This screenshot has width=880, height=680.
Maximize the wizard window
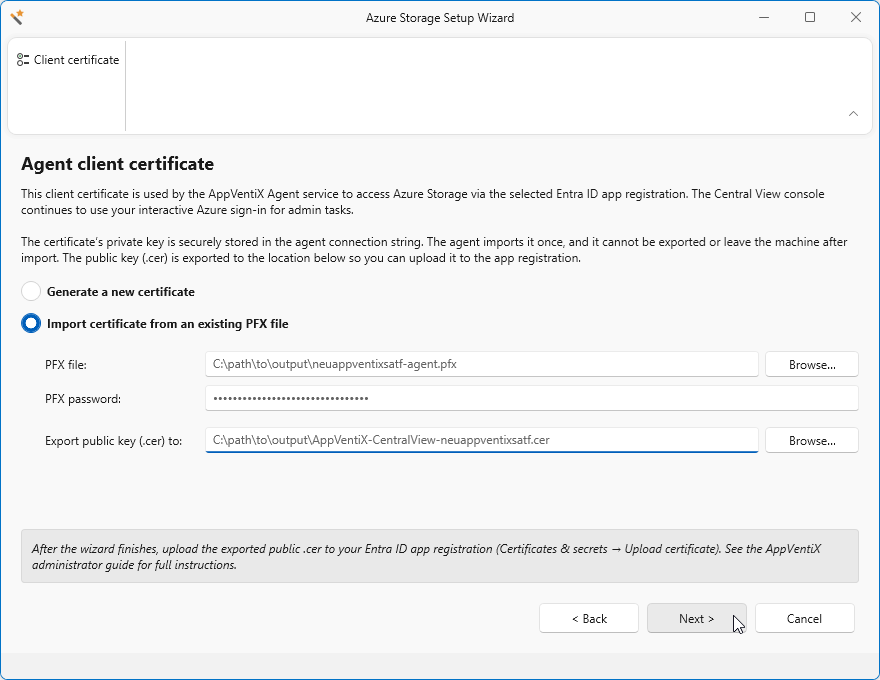pyautogui.click(x=809, y=17)
